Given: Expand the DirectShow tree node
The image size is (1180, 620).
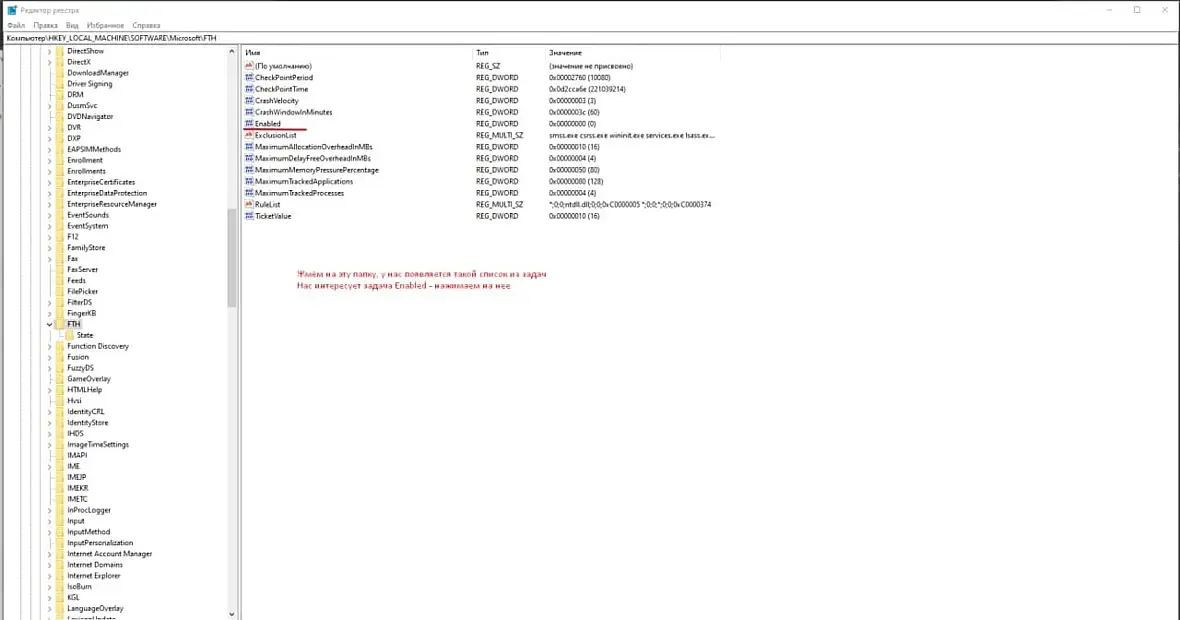Looking at the screenshot, I should [50, 51].
